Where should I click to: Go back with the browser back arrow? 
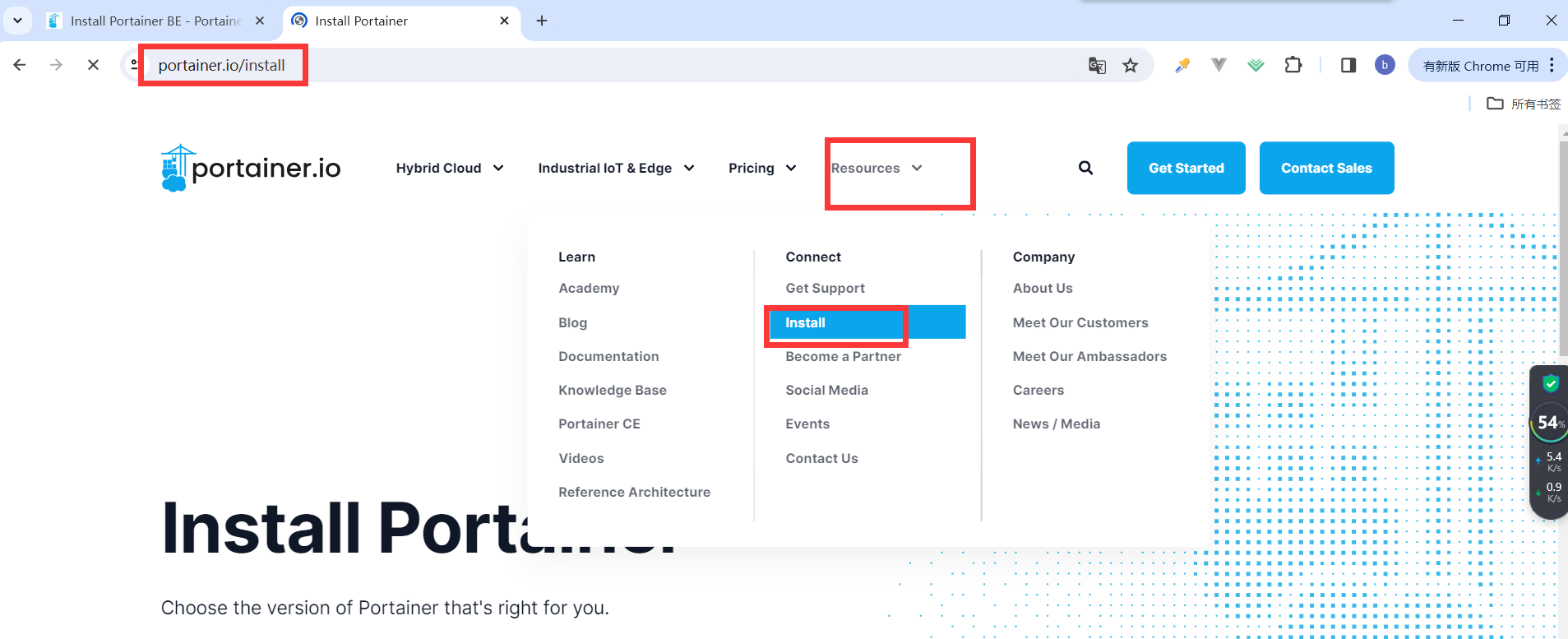[x=20, y=65]
